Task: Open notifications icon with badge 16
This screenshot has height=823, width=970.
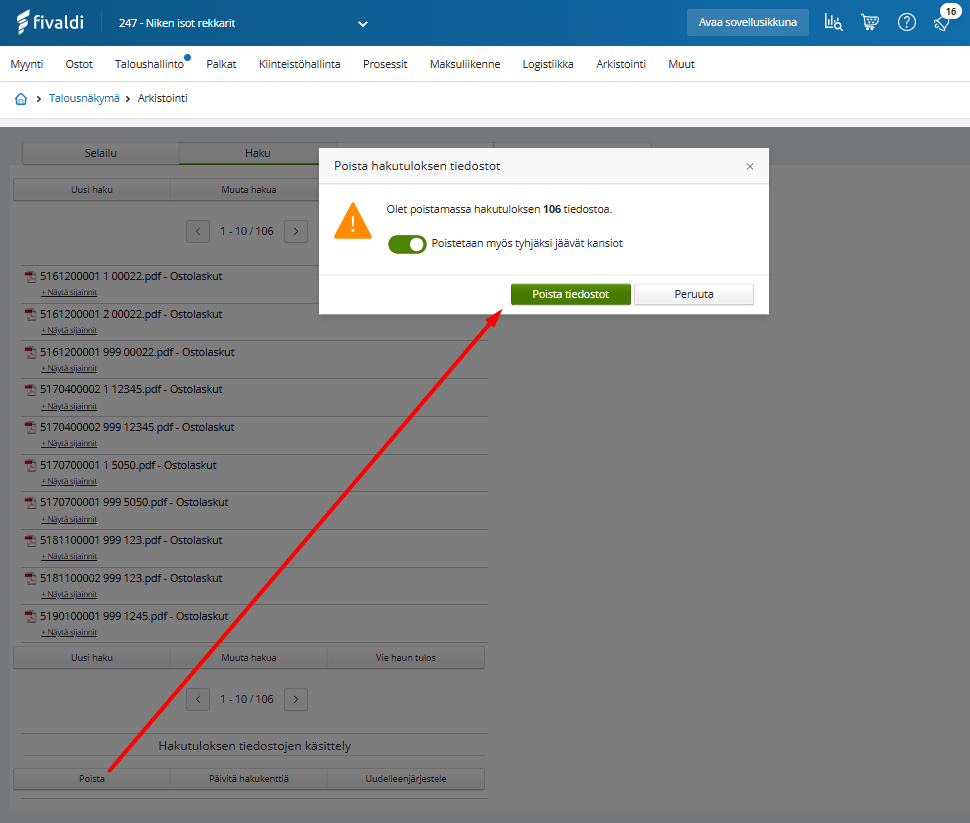Action: [943, 22]
